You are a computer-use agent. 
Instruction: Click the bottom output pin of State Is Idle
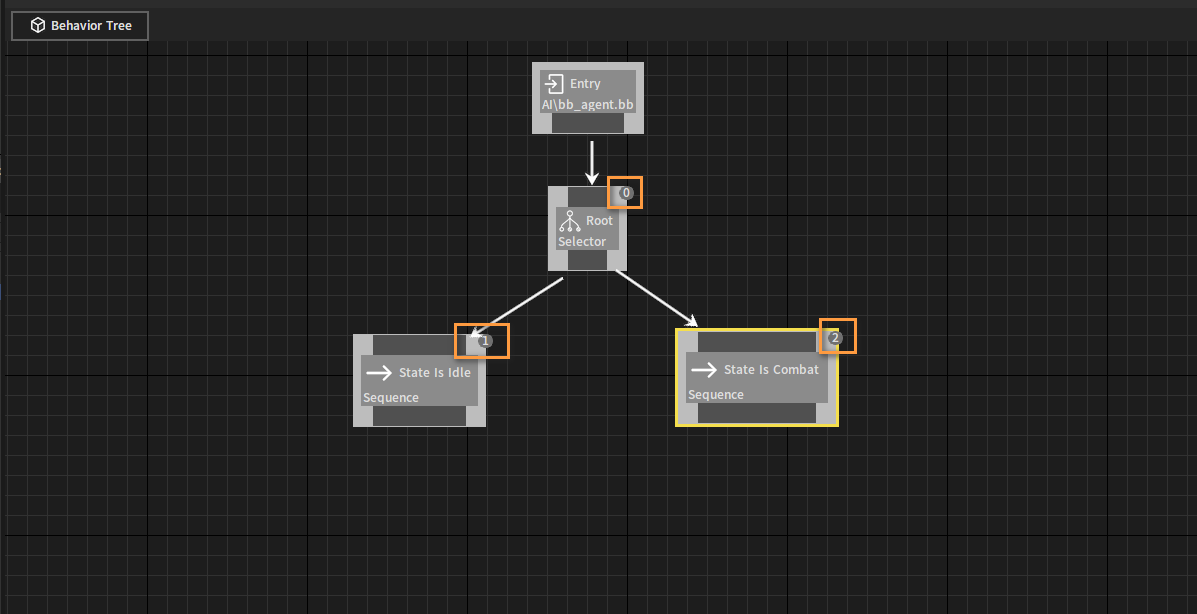point(419,416)
